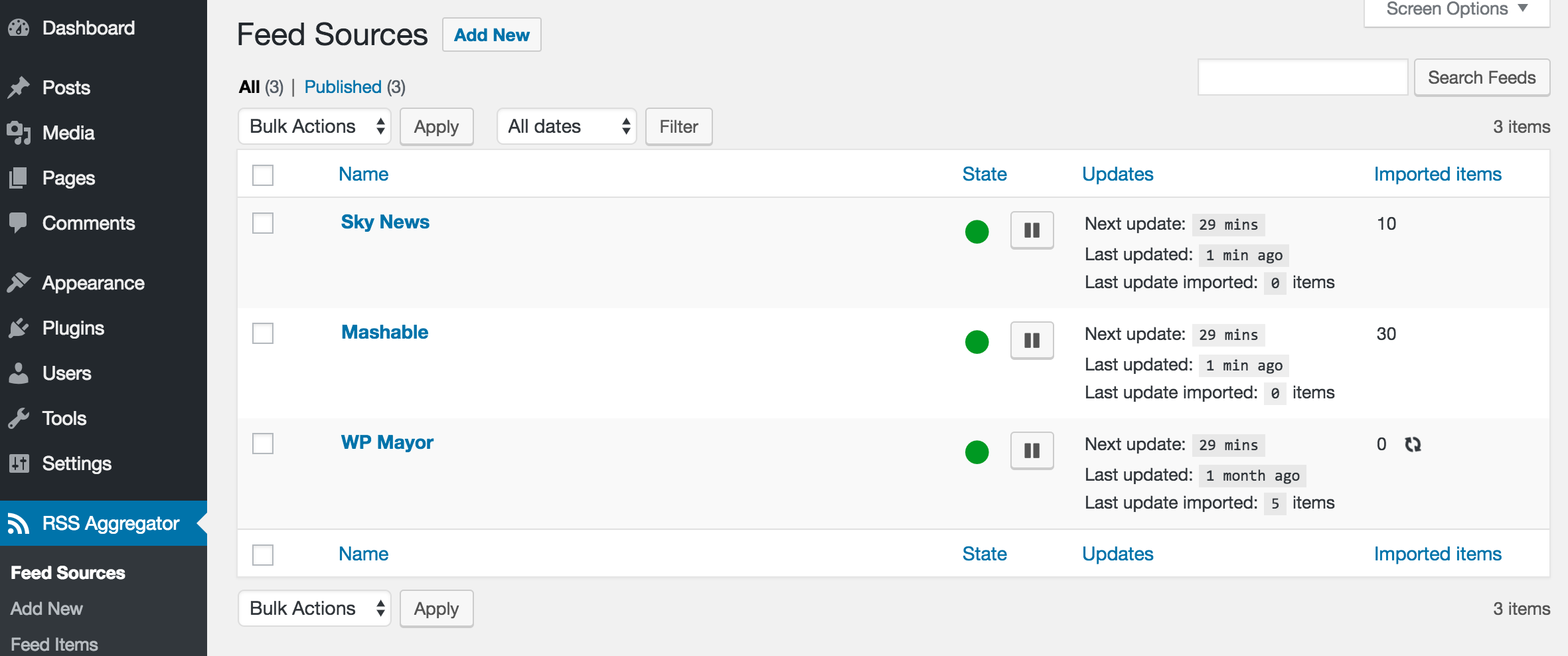The image size is (1568, 656).
Task: Open the Sky News feed source
Action: [x=385, y=222]
